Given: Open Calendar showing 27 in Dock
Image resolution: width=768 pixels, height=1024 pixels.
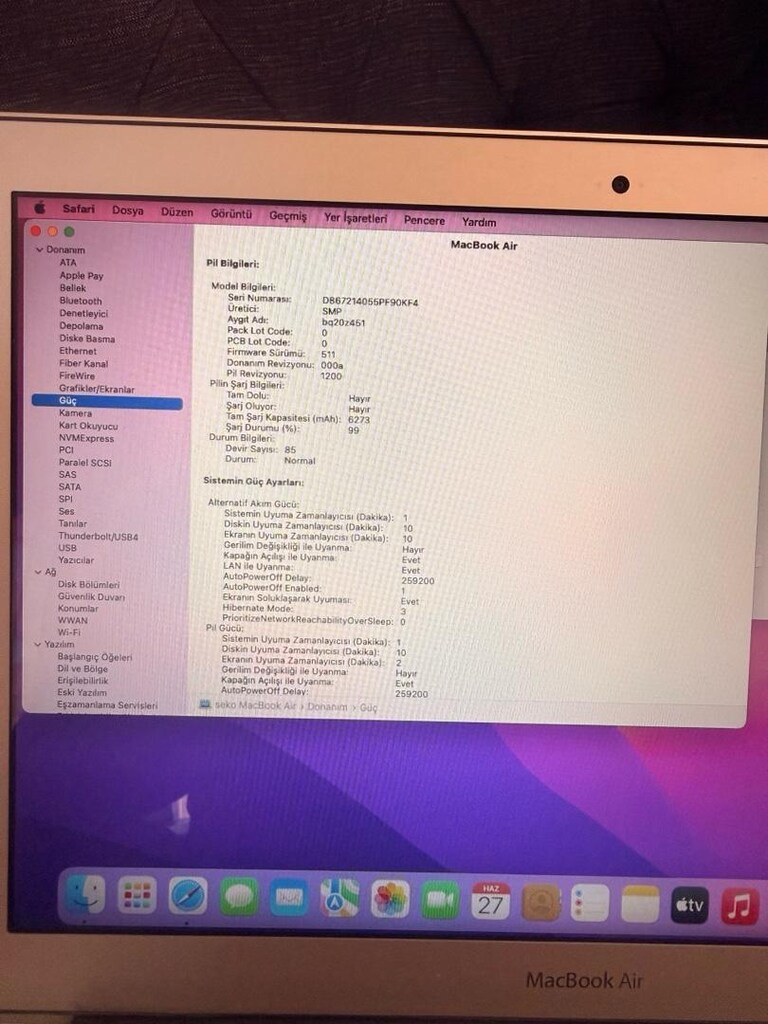Looking at the screenshot, I should [490, 901].
